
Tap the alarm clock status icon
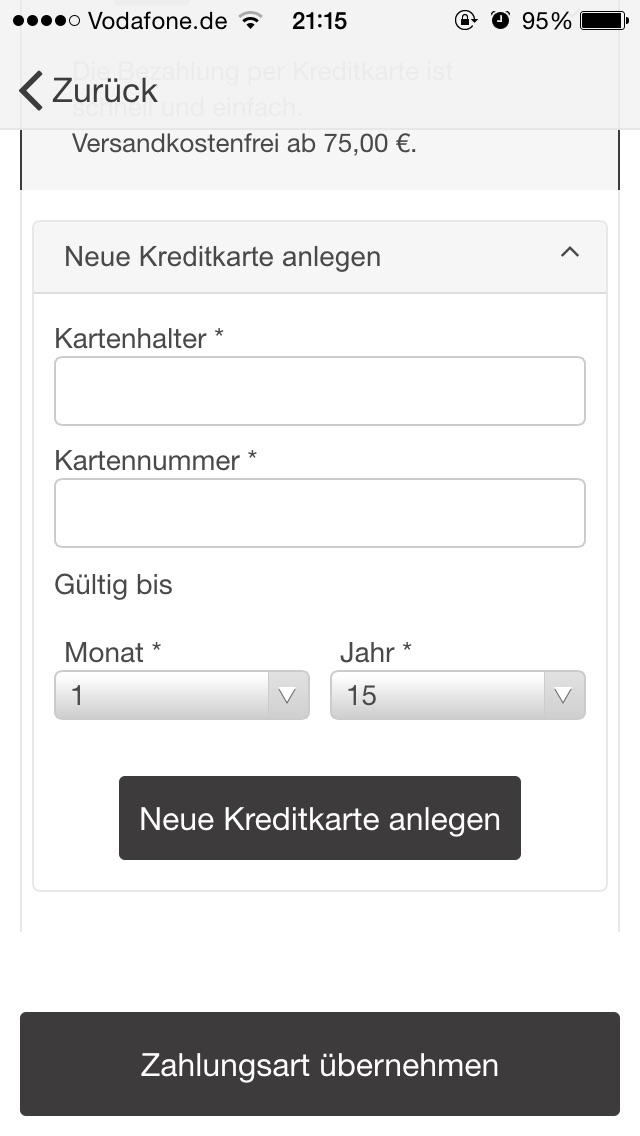(x=500, y=20)
